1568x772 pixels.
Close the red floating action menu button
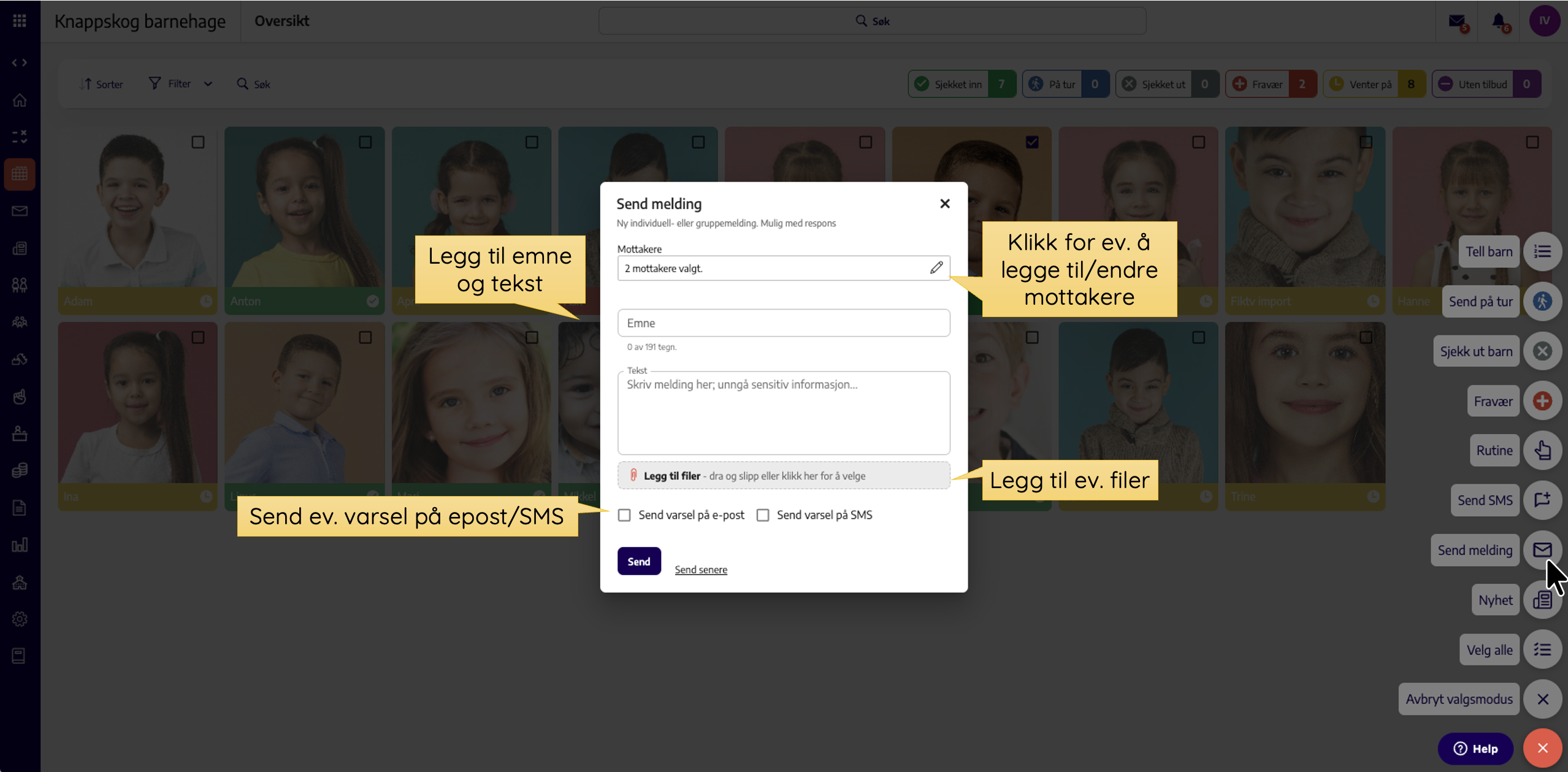click(1543, 748)
